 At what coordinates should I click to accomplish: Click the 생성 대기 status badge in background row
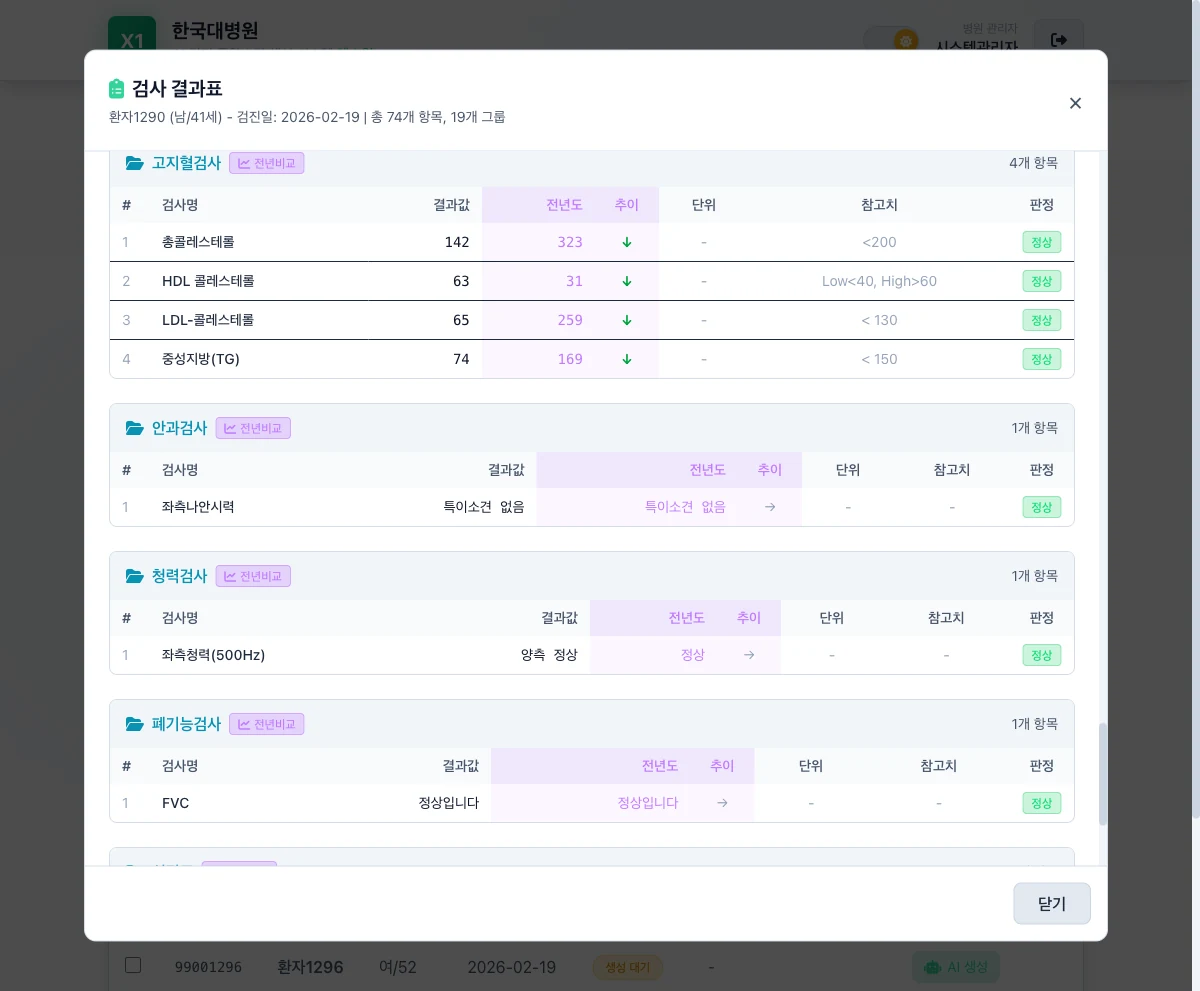tap(628, 967)
